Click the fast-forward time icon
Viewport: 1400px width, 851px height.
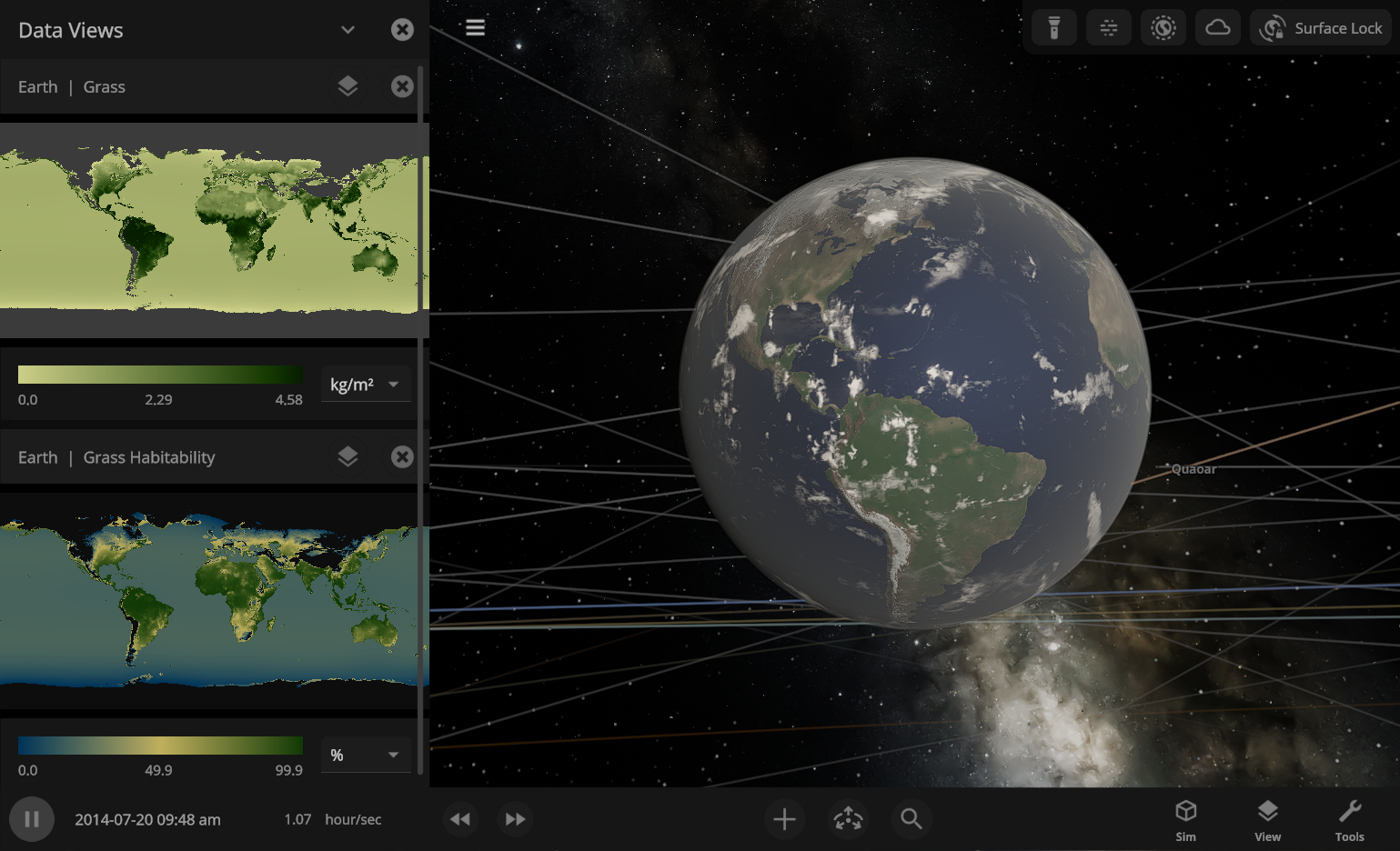click(515, 819)
